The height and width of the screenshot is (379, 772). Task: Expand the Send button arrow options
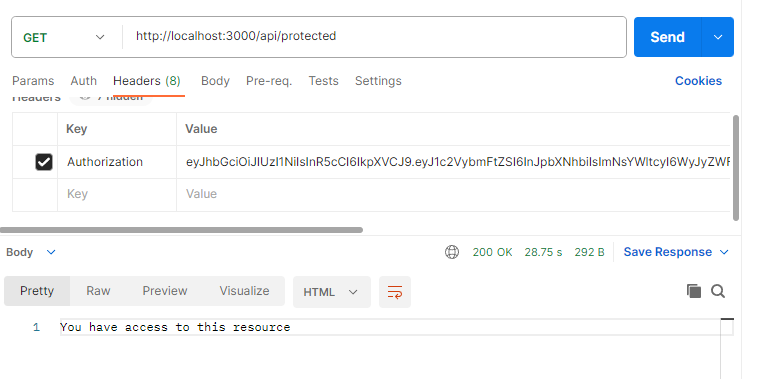tap(718, 37)
